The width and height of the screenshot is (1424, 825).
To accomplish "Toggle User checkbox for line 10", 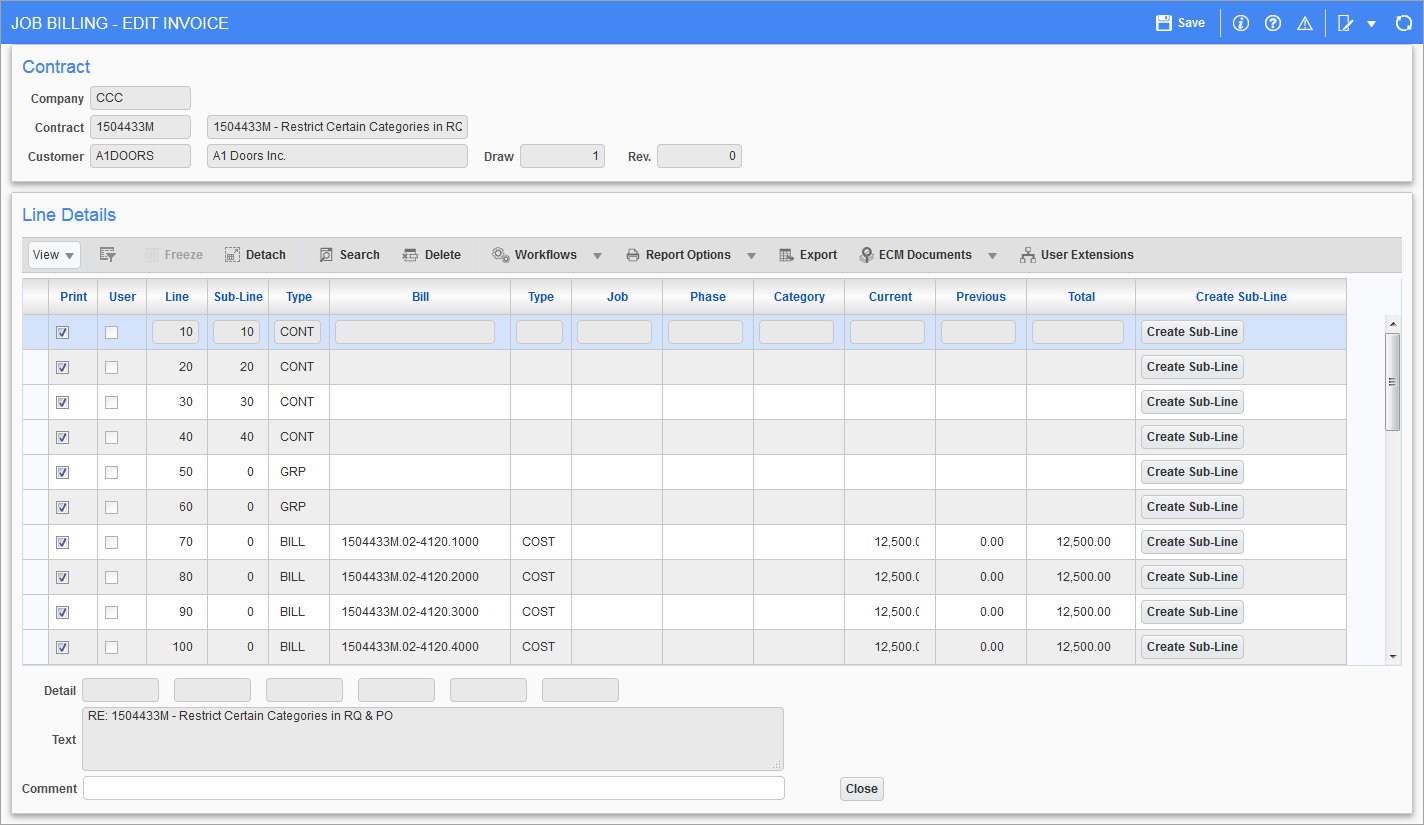I will pos(111,332).
